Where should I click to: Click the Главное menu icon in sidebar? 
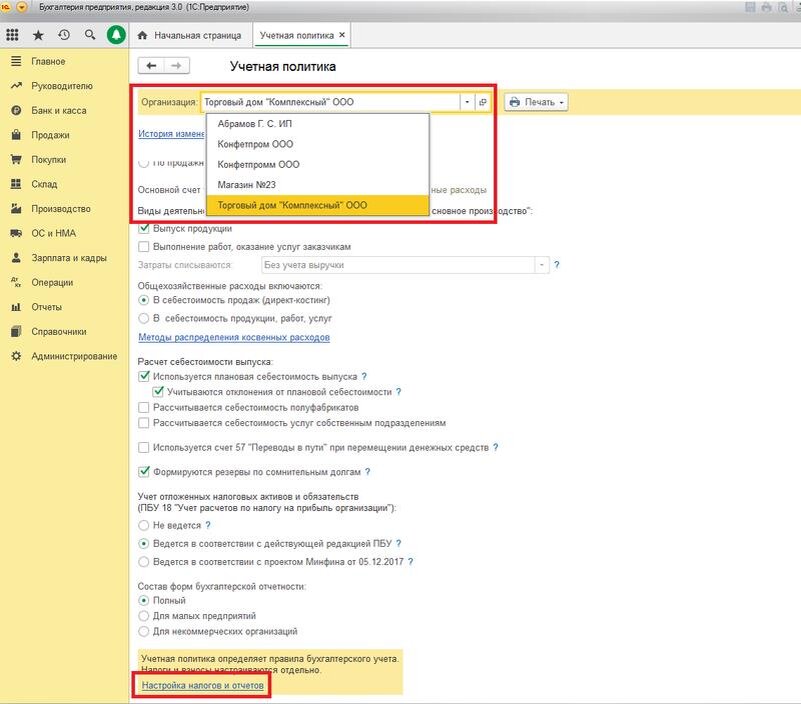16,61
